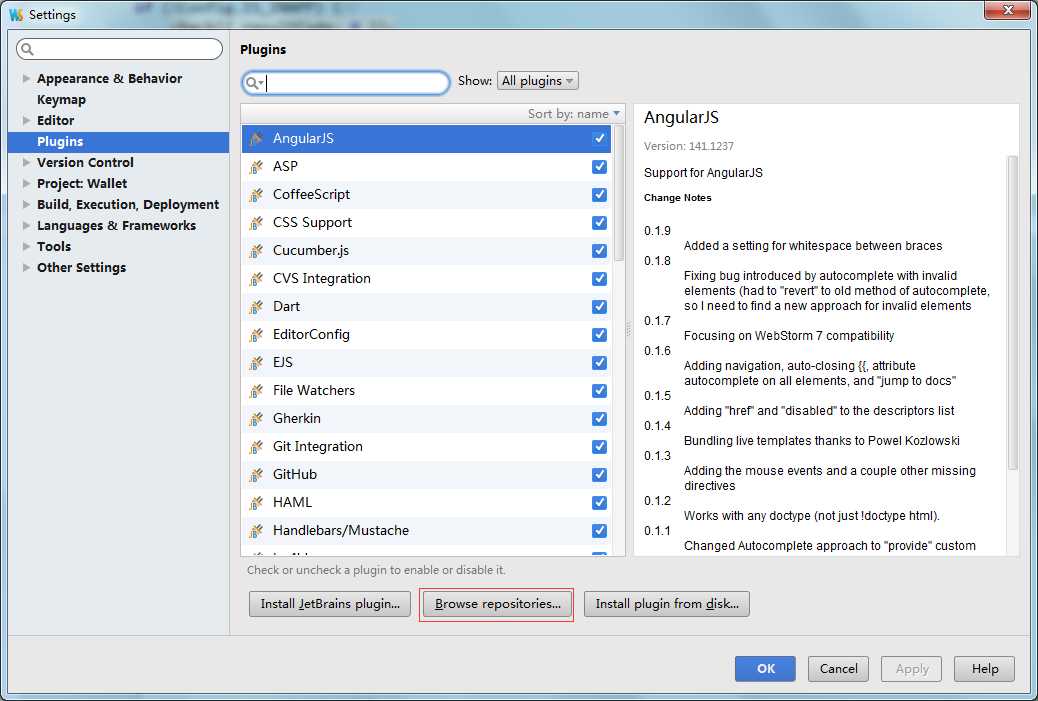Click the plugin search magnifier icon

tap(254, 83)
